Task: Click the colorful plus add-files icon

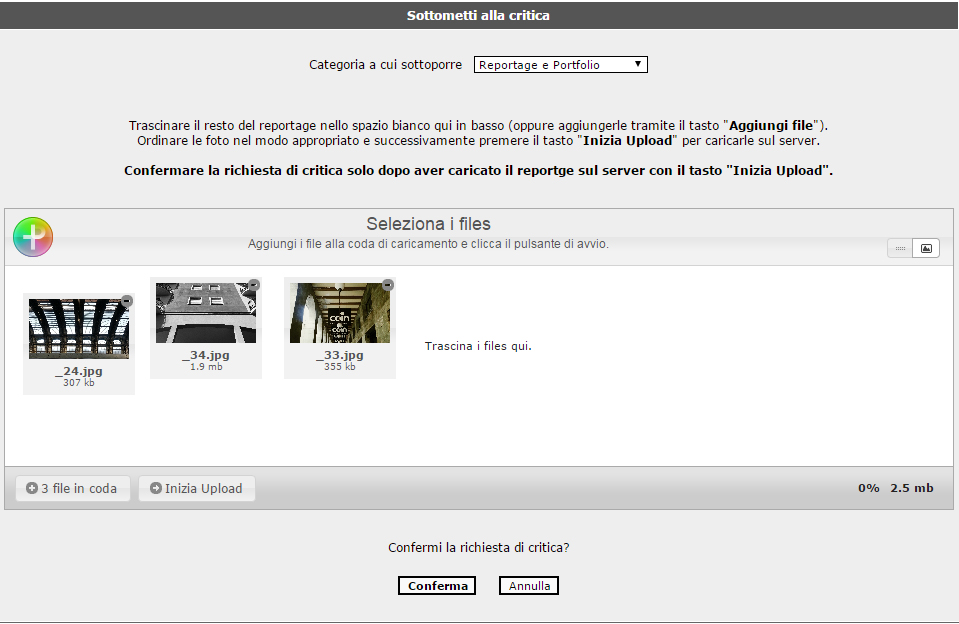Action: 33,237
